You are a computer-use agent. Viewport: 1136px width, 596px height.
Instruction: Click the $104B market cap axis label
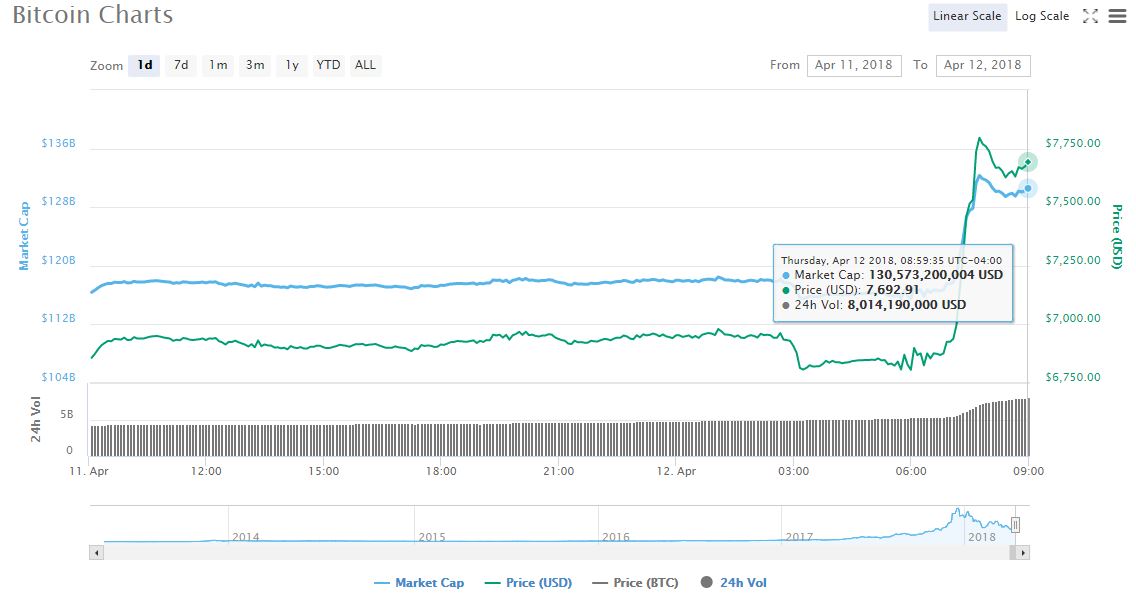click(x=58, y=377)
